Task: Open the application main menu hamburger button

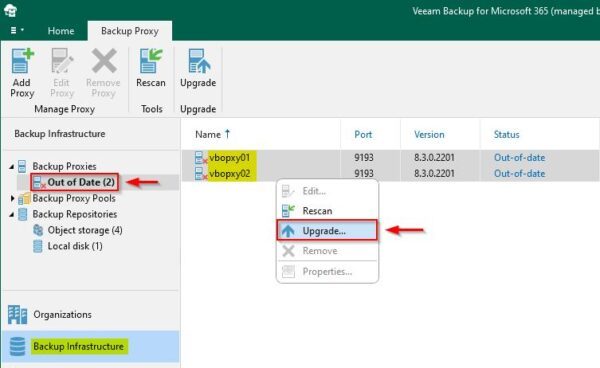Action: click(16, 30)
